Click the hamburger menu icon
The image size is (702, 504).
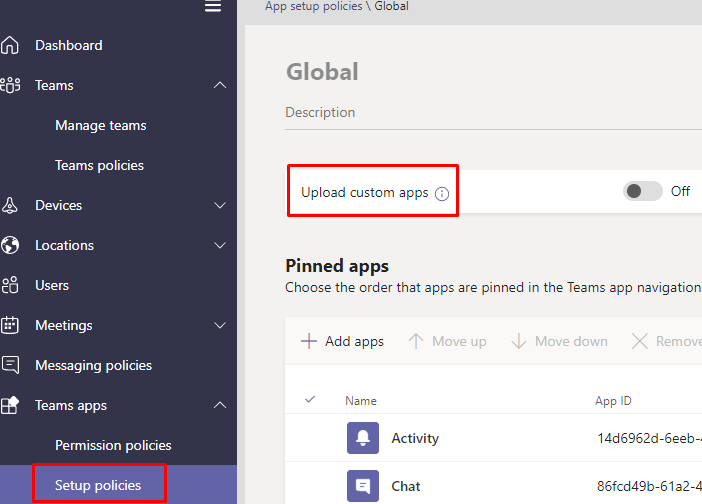tap(213, 6)
